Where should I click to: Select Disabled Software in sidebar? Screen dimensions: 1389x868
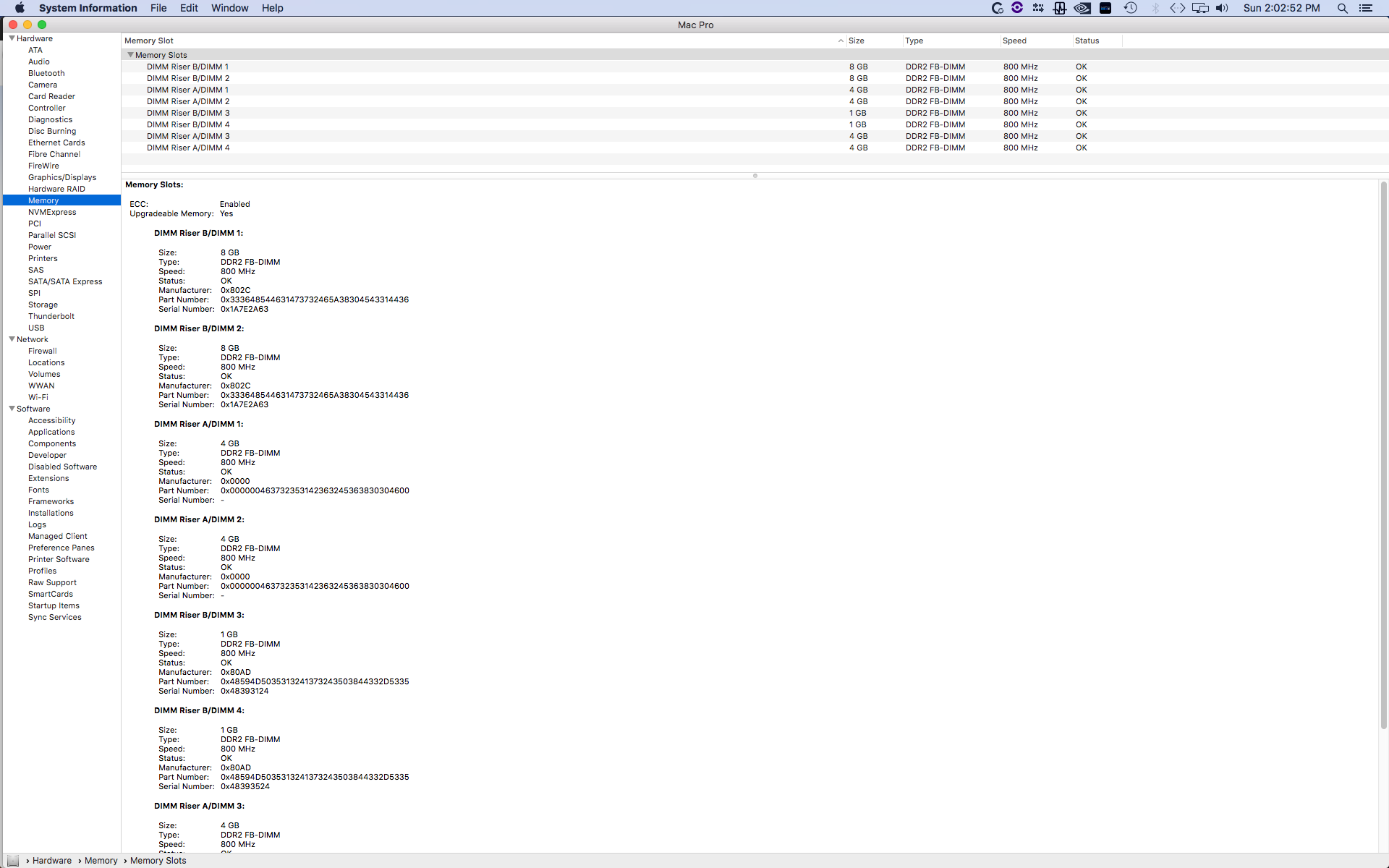coord(62,467)
